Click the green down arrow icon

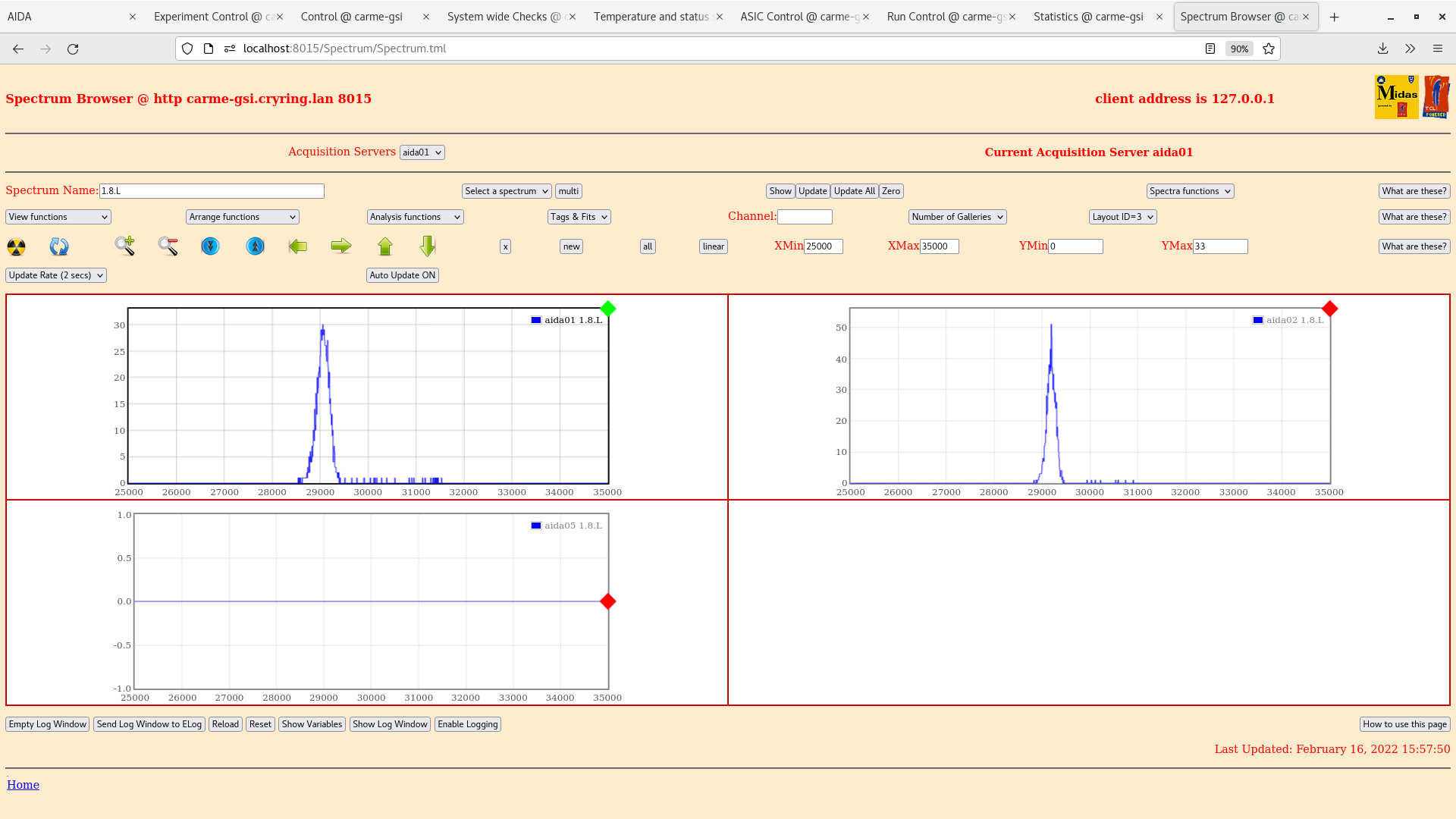coord(428,246)
